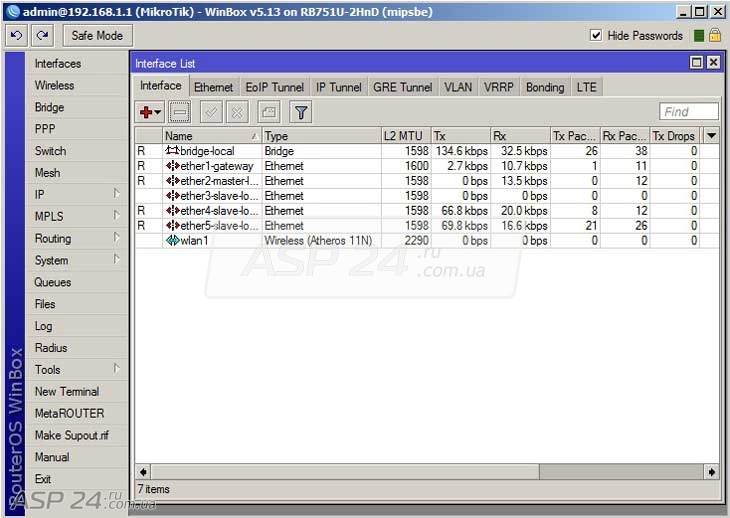Sort by the Tx column header
This screenshot has height=518, width=730.
pyautogui.click(x=460, y=136)
